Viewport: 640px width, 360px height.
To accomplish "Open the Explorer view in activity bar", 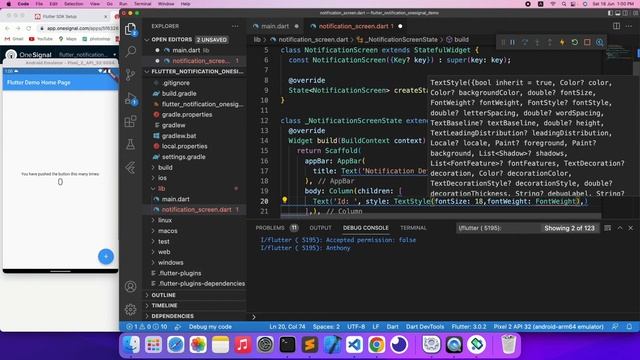I will pyautogui.click(x=131, y=29).
